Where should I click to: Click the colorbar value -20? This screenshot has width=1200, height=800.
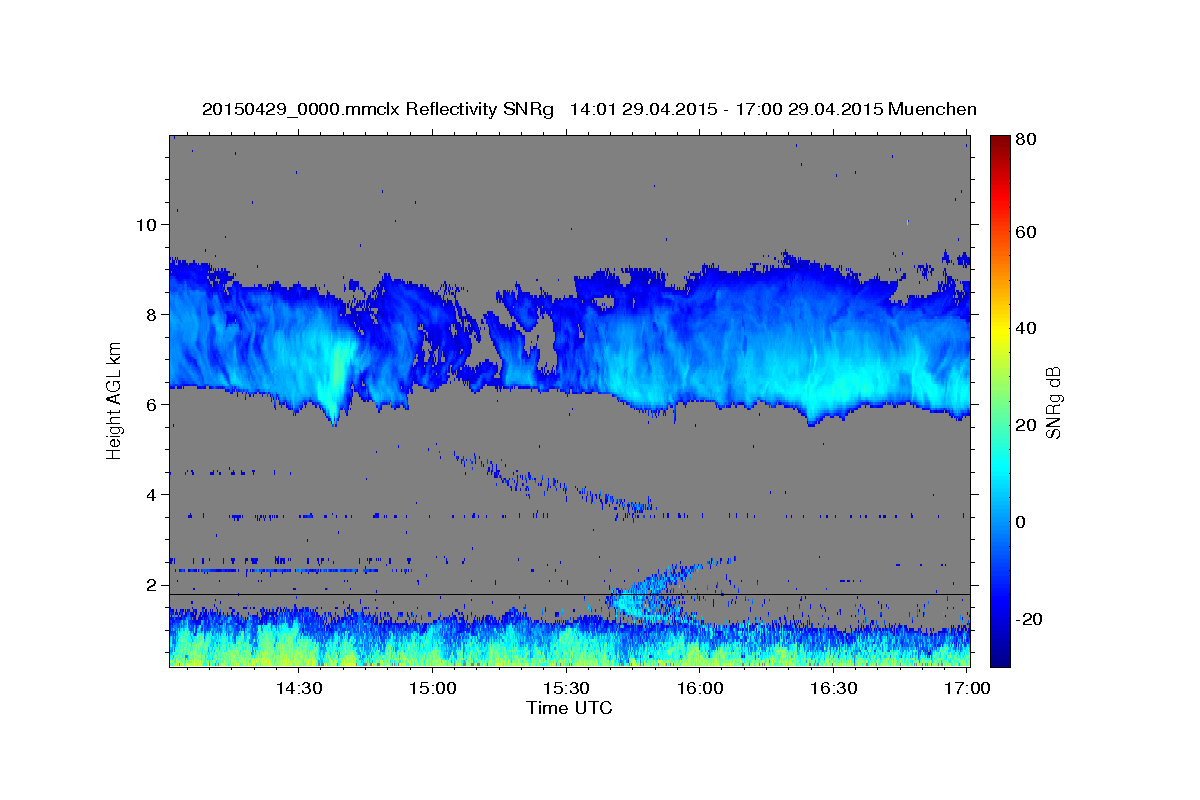1029,619
